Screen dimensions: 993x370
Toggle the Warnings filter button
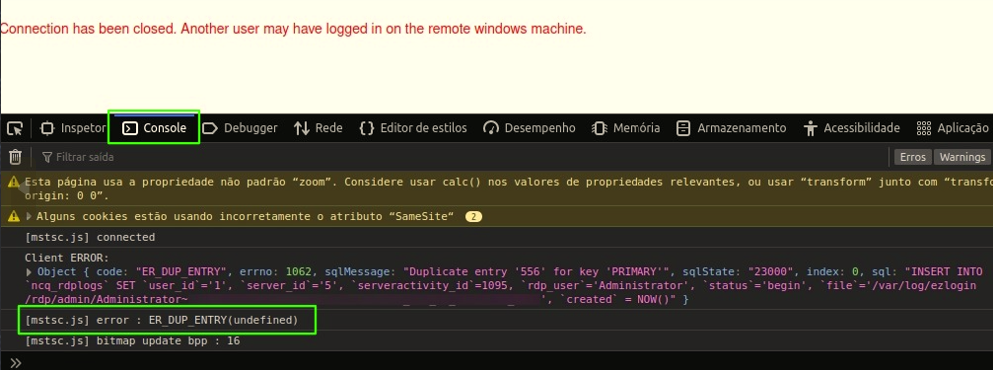point(963,157)
